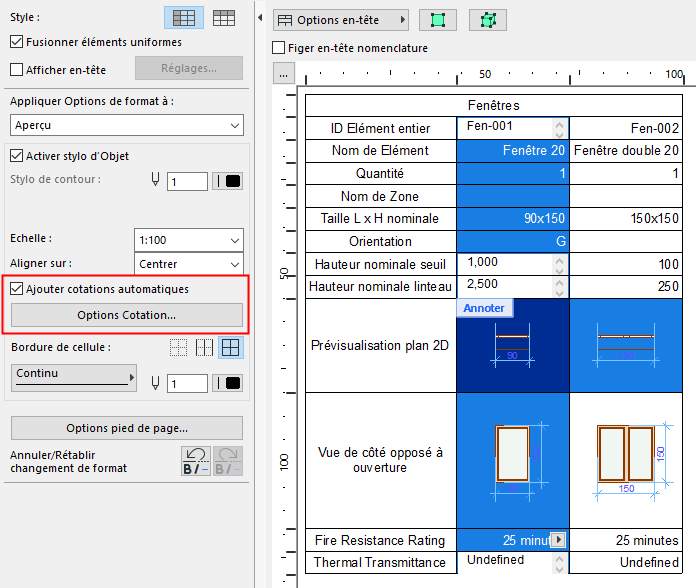Click the Annoter button
Screen dimensions: 696x588
pos(484,308)
